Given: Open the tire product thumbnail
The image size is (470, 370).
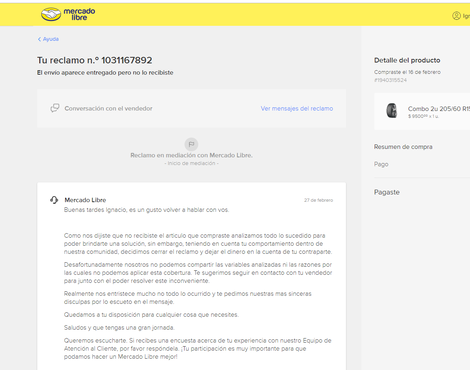Looking at the screenshot, I should [x=392, y=111].
